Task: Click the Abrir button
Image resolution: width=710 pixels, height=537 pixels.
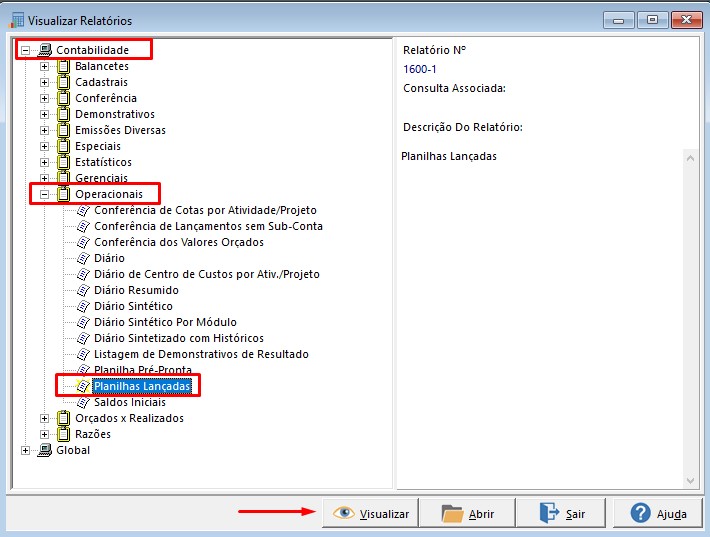Action: click(x=467, y=513)
